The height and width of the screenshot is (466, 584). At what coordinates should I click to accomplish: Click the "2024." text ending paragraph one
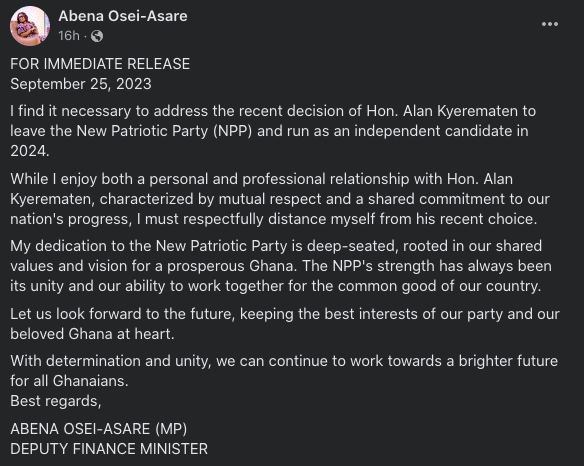[30, 151]
